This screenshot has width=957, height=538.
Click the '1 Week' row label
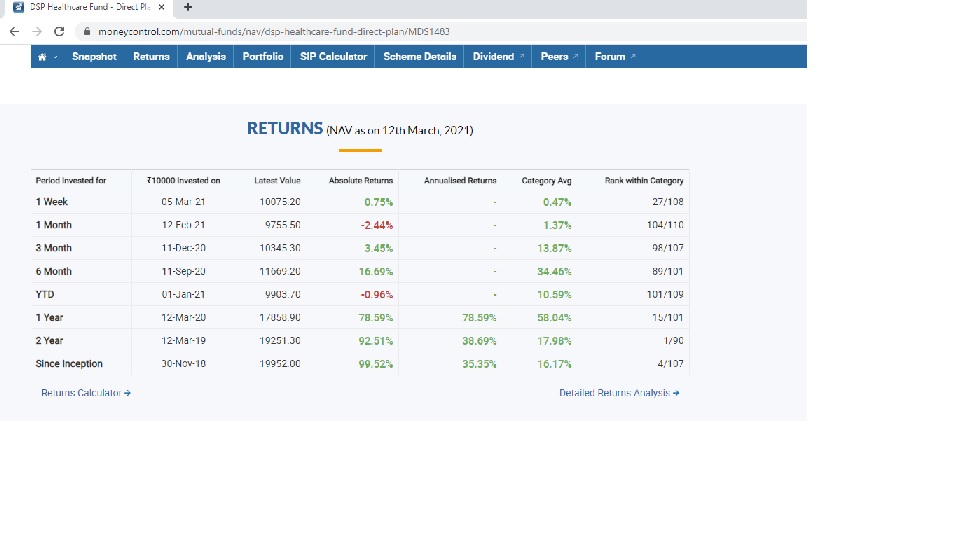point(51,202)
